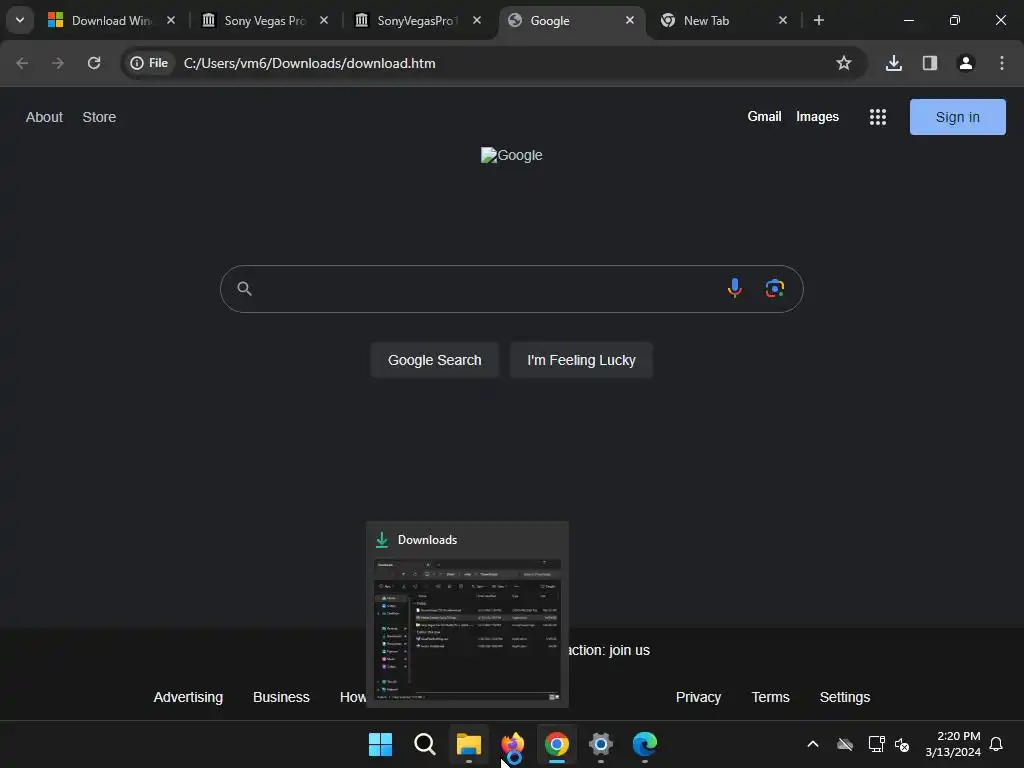Open Gmail link
This screenshot has height=768, width=1024.
coord(764,116)
